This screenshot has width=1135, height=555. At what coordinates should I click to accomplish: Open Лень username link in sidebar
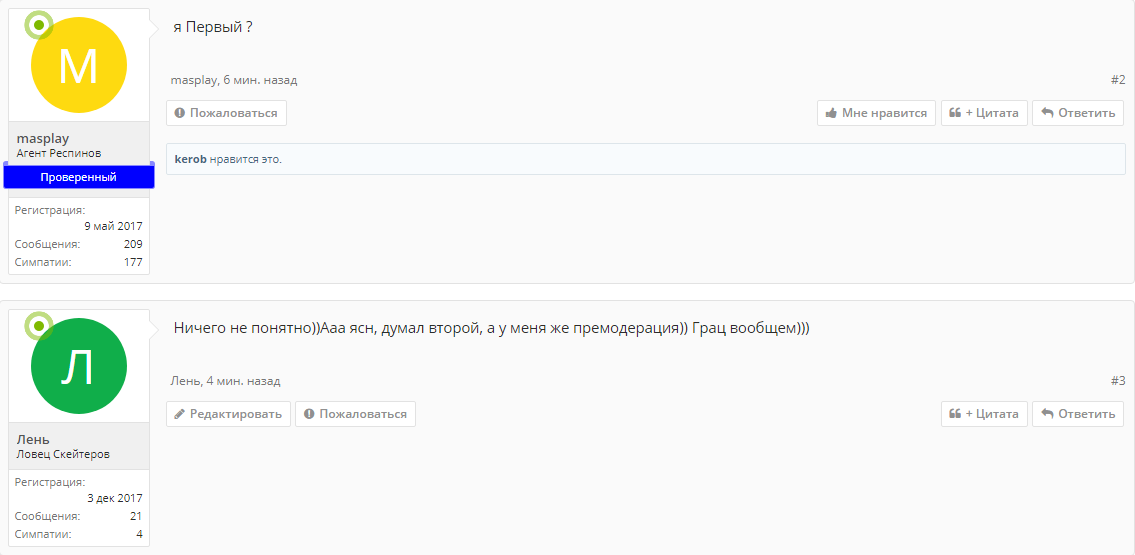(x=33, y=439)
